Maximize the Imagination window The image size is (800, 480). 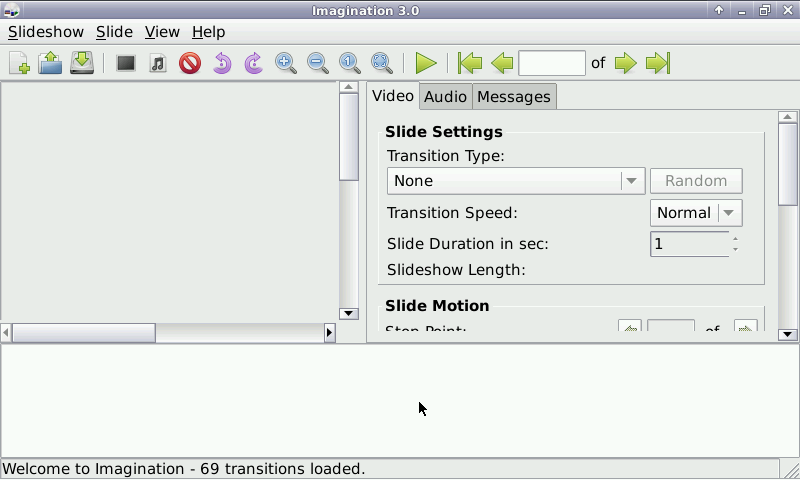764,10
